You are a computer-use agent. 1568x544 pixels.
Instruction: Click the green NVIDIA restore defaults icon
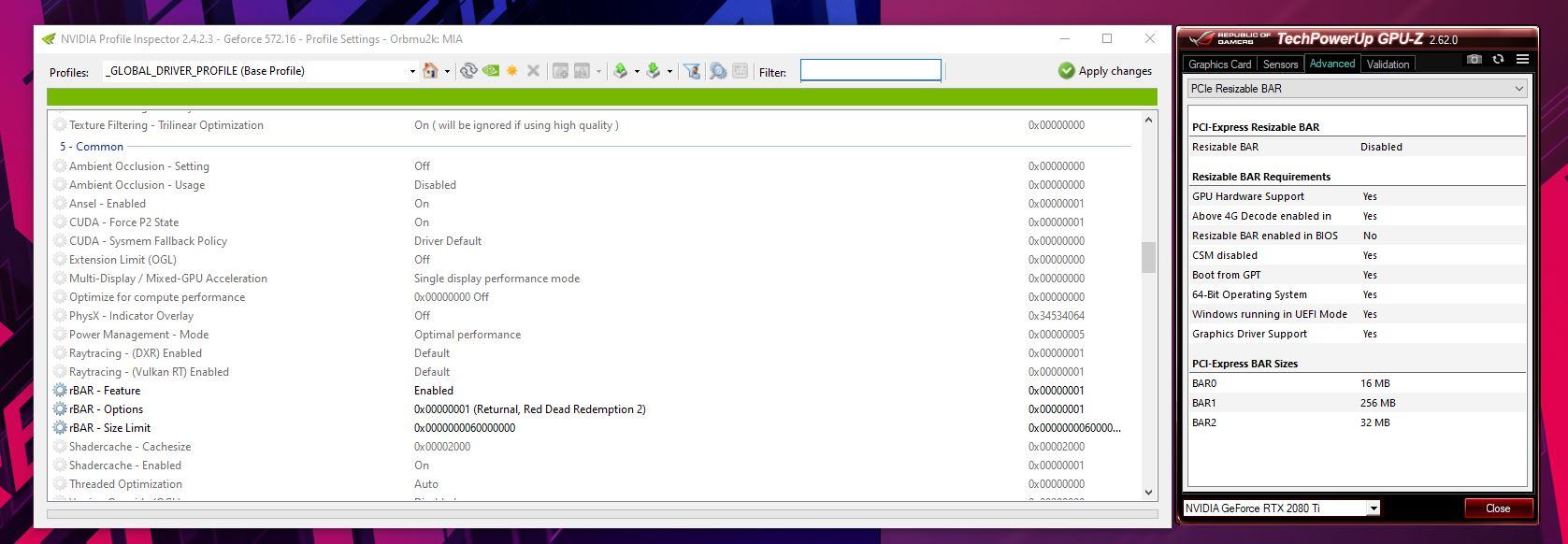pyautogui.click(x=490, y=71)
